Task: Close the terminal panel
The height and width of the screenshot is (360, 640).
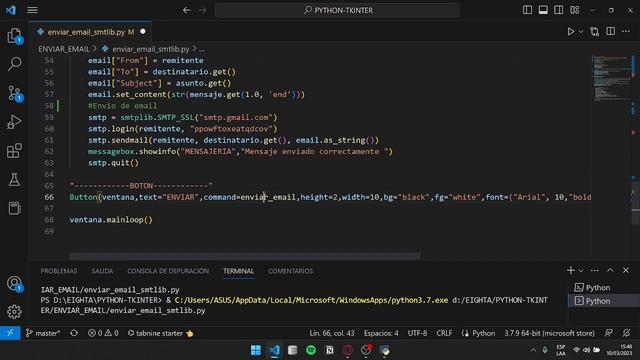Action: pyautogui.click(x=626, y=270)
